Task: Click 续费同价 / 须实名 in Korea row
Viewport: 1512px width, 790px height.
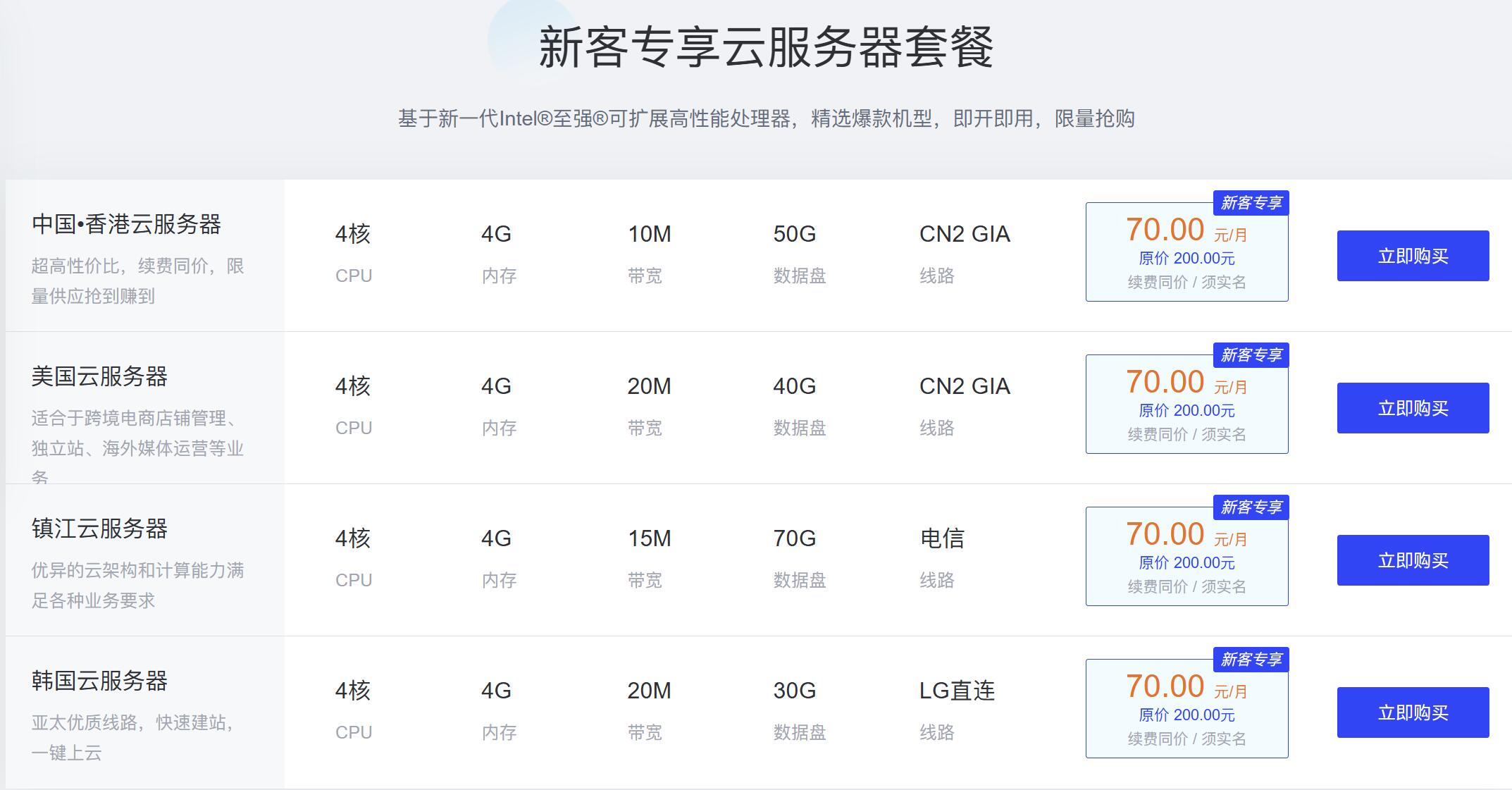Action: 1187,739
